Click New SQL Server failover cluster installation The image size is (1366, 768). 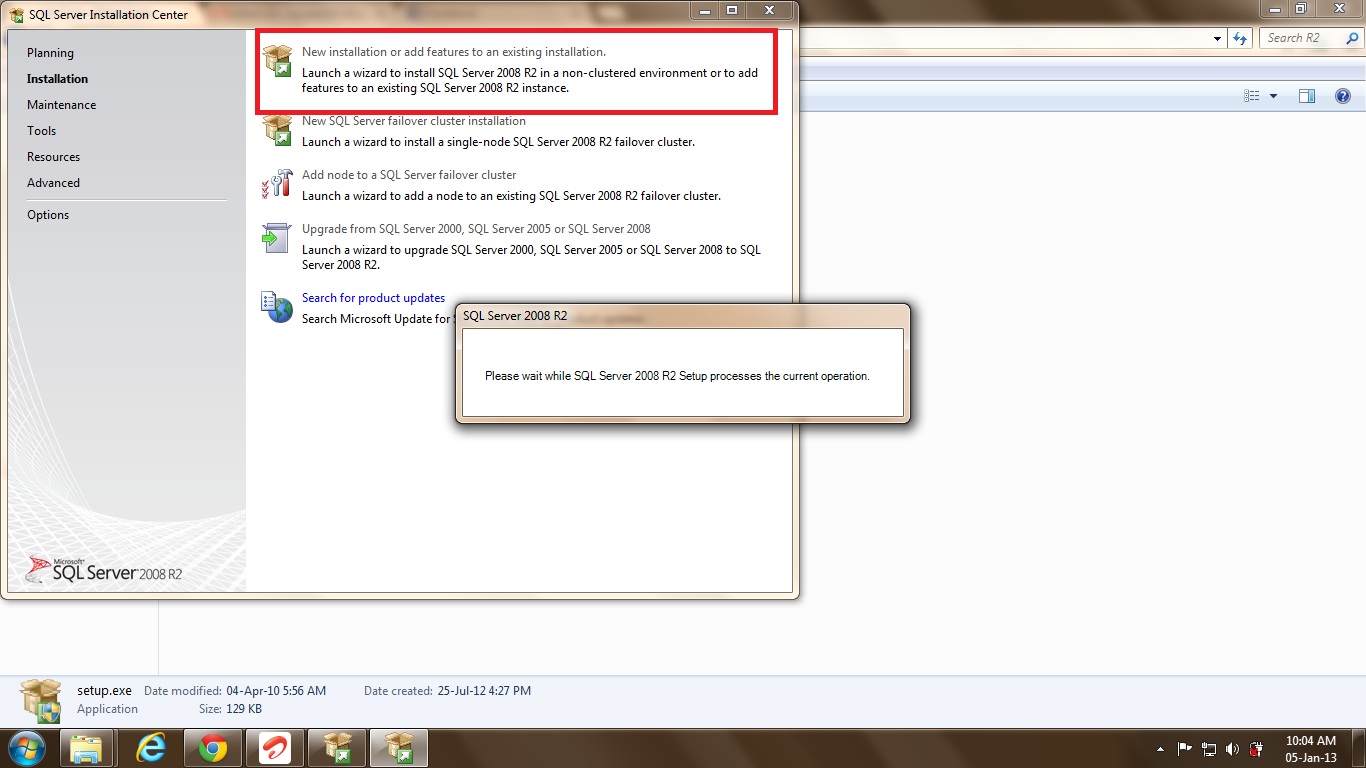(413, 121)
